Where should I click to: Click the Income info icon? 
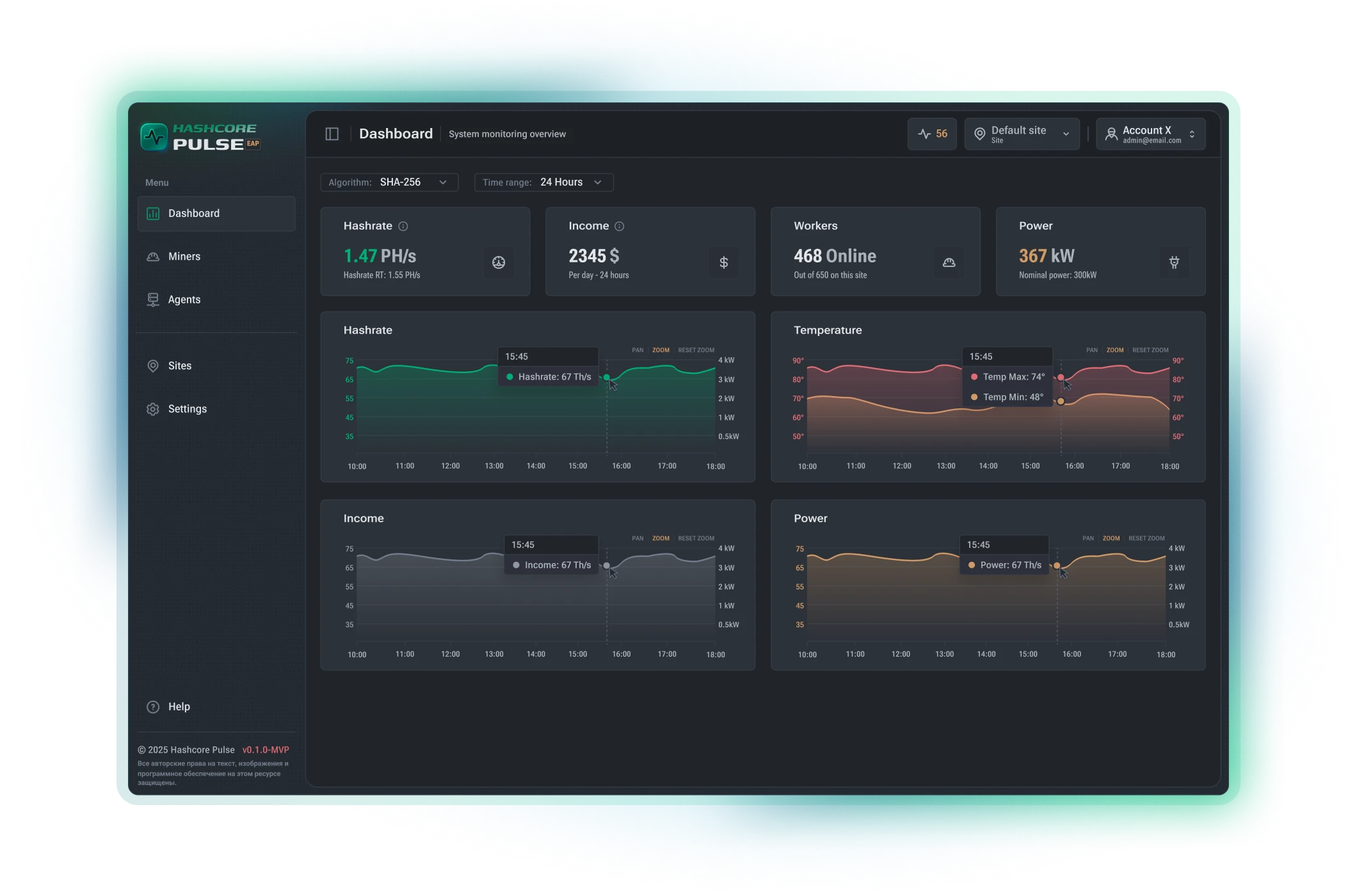[x=620, y=227]
